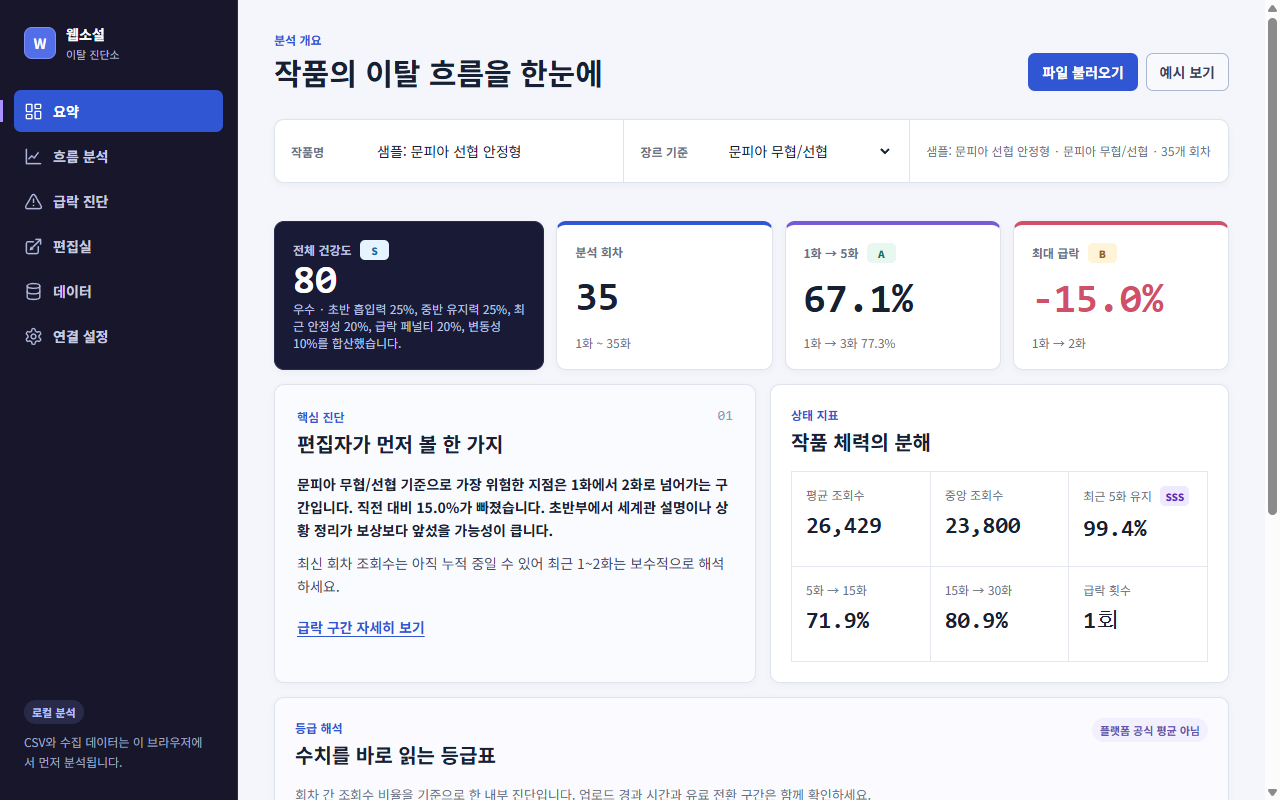The height and width of the screenshot is (800, 1280).
Task: Click the 중앙 조회수 value 23,800
Action: pos(983,526)
